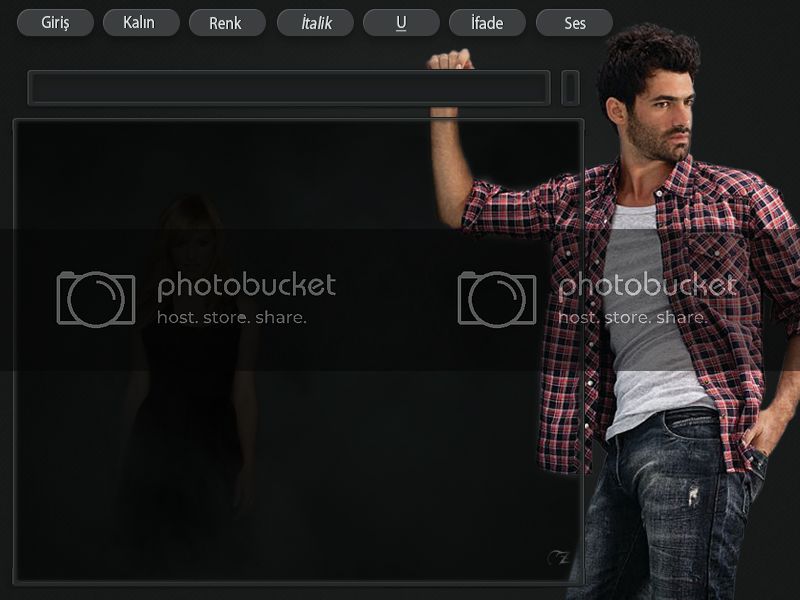Toggle sound with the Ses button
This screenshot has height=600, width=800.
pos(574,22)
